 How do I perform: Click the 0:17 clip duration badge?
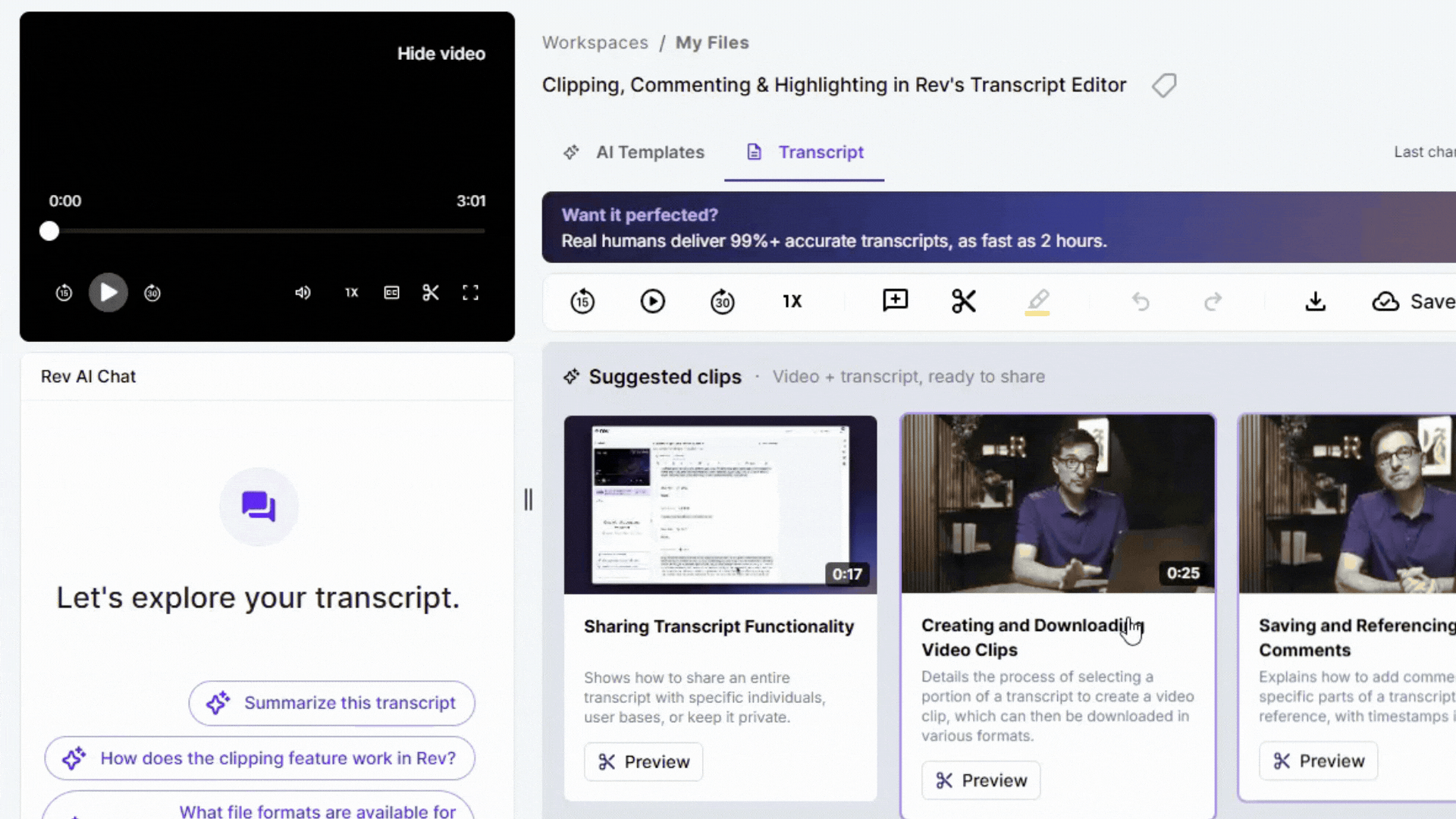click(847, 574)
